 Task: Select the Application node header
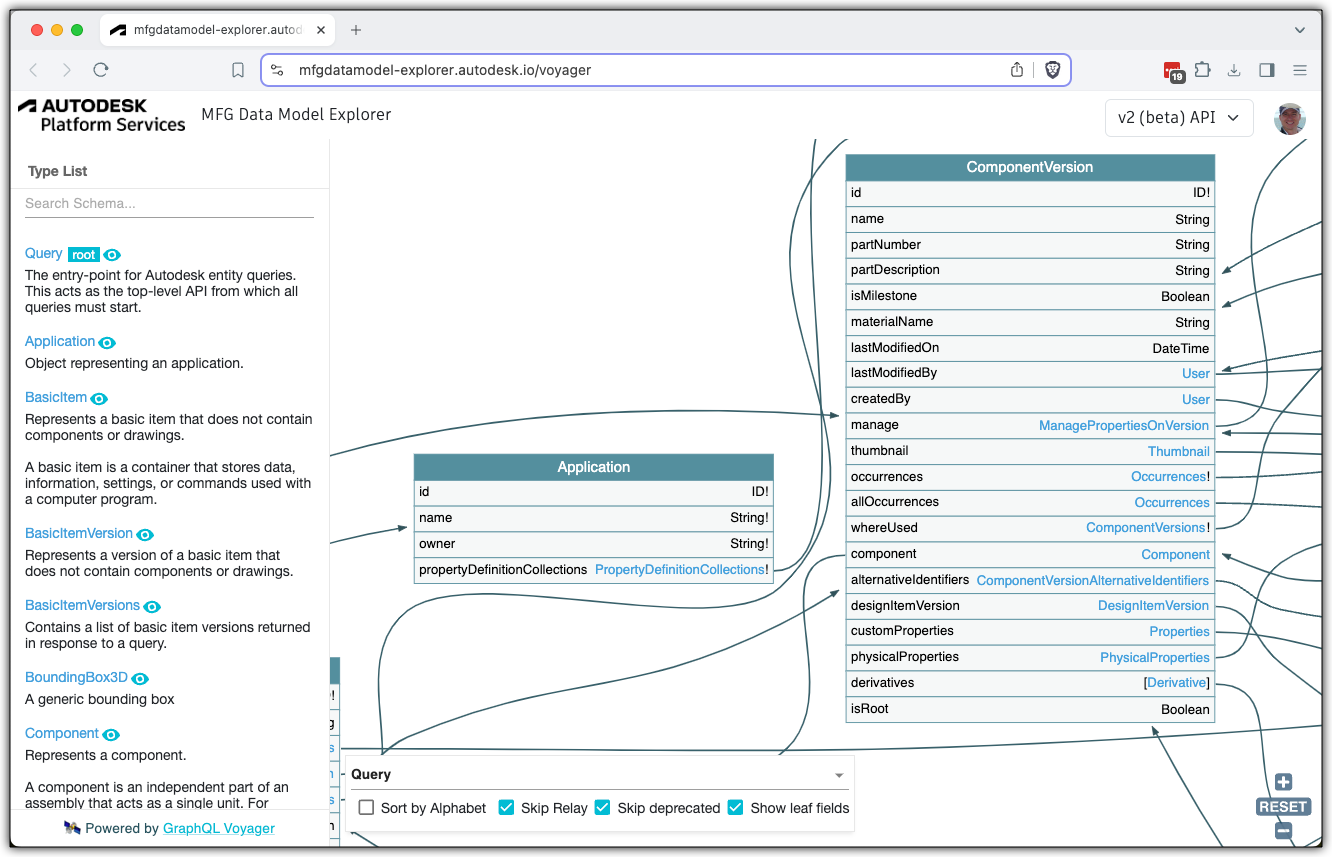[594, 467]
